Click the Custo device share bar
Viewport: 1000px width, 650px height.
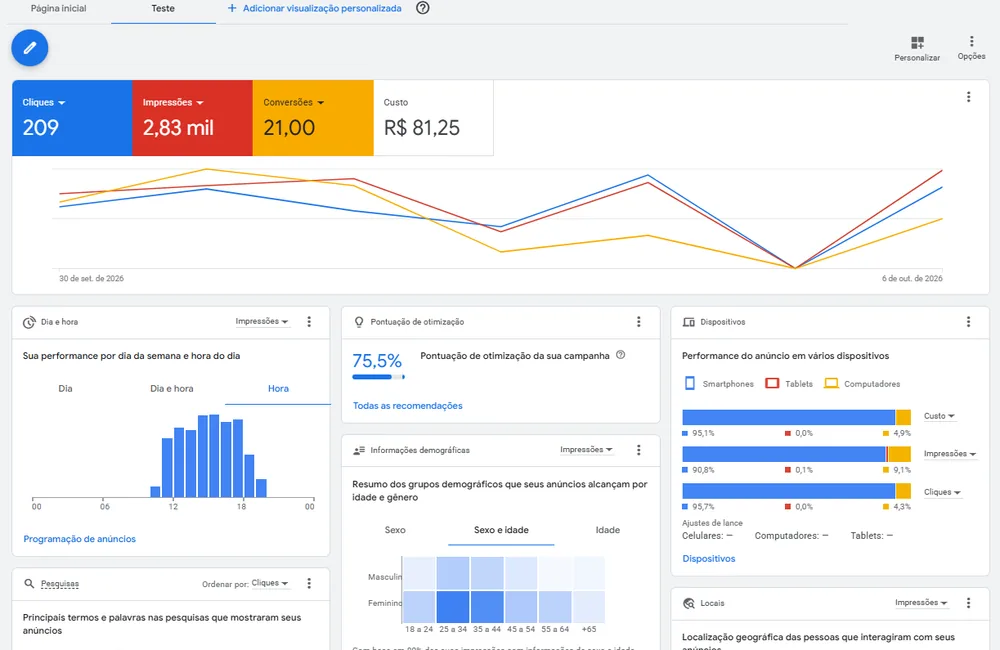pyautogui.click(x=797, y=417)
